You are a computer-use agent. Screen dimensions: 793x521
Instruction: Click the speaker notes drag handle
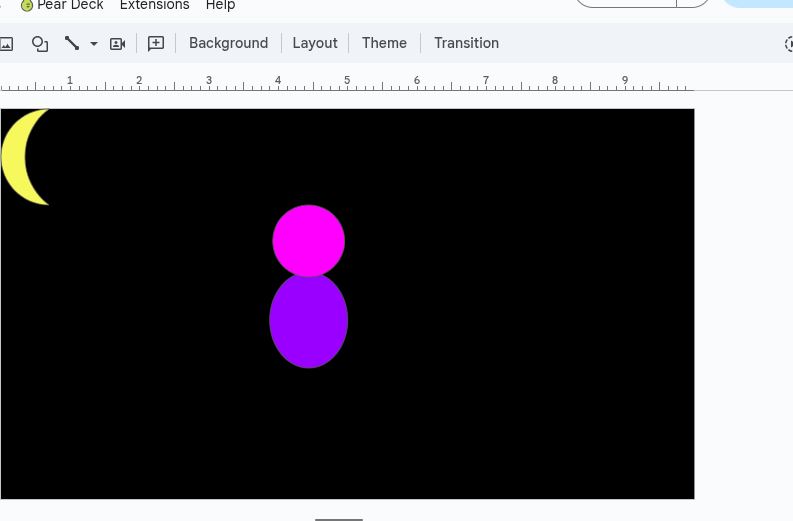[x=339, y=518]
